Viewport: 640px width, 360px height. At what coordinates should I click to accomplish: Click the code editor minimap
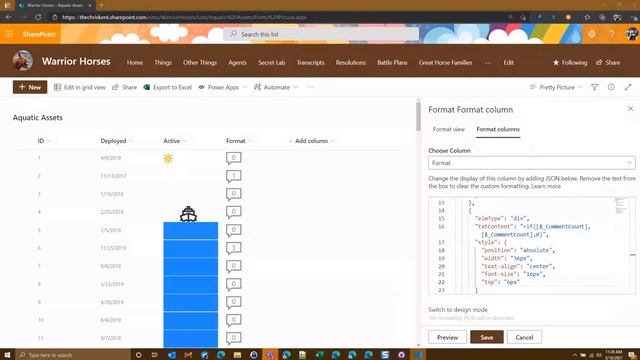click(621, 205)
